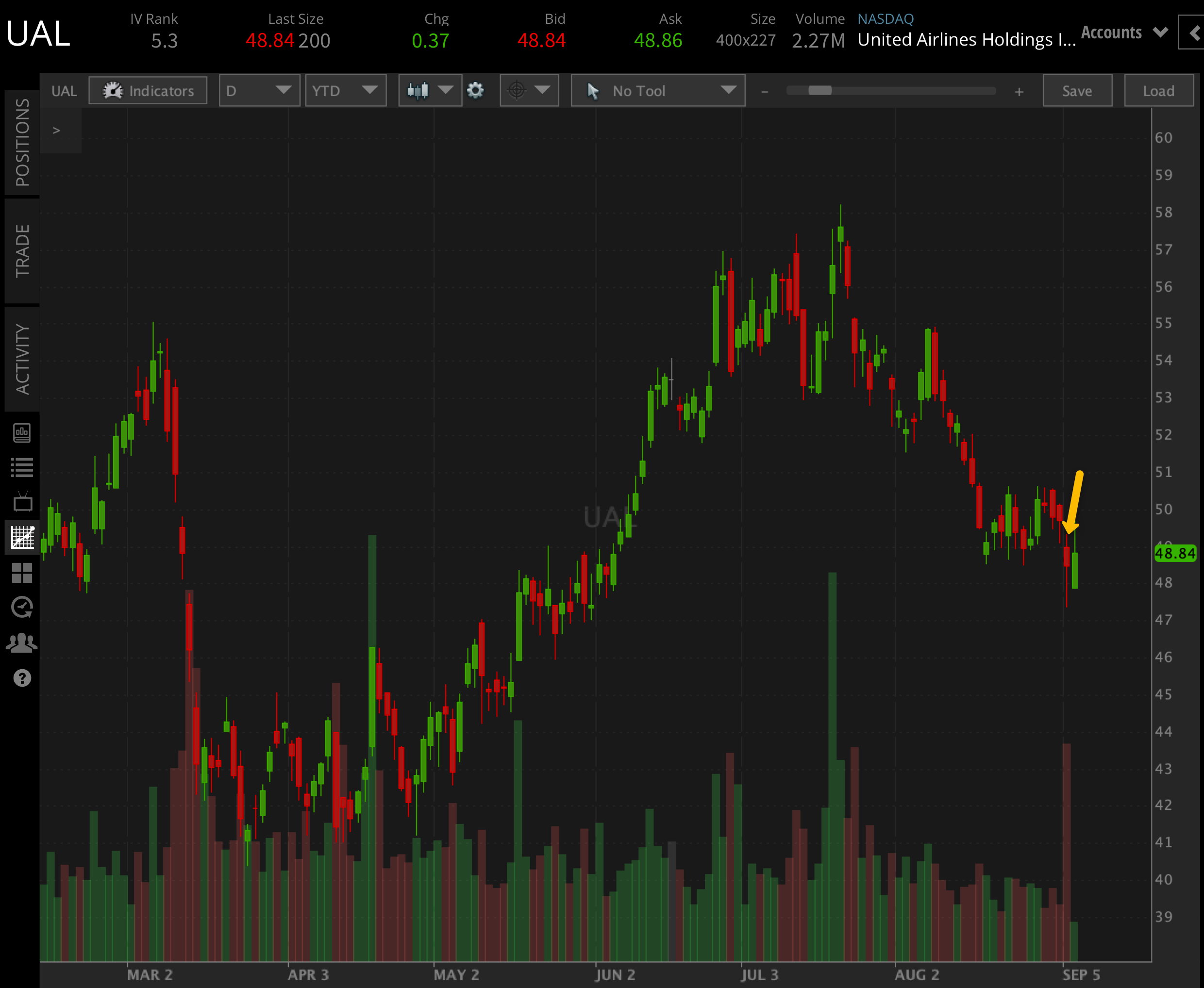The height and width of the screenshot is (988, 1204).
Task: Open the Help question mark icon
Action: coord(22,678)
